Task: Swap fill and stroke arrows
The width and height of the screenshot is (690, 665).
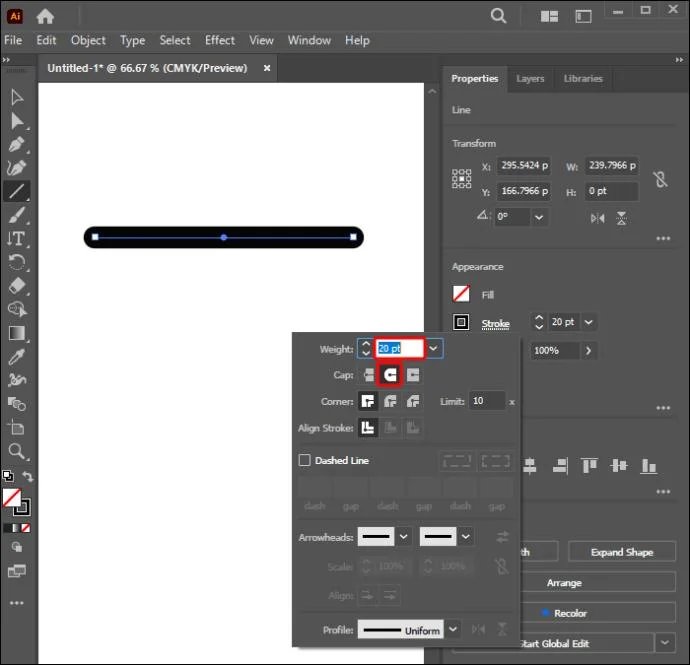Action: (27, 477)
